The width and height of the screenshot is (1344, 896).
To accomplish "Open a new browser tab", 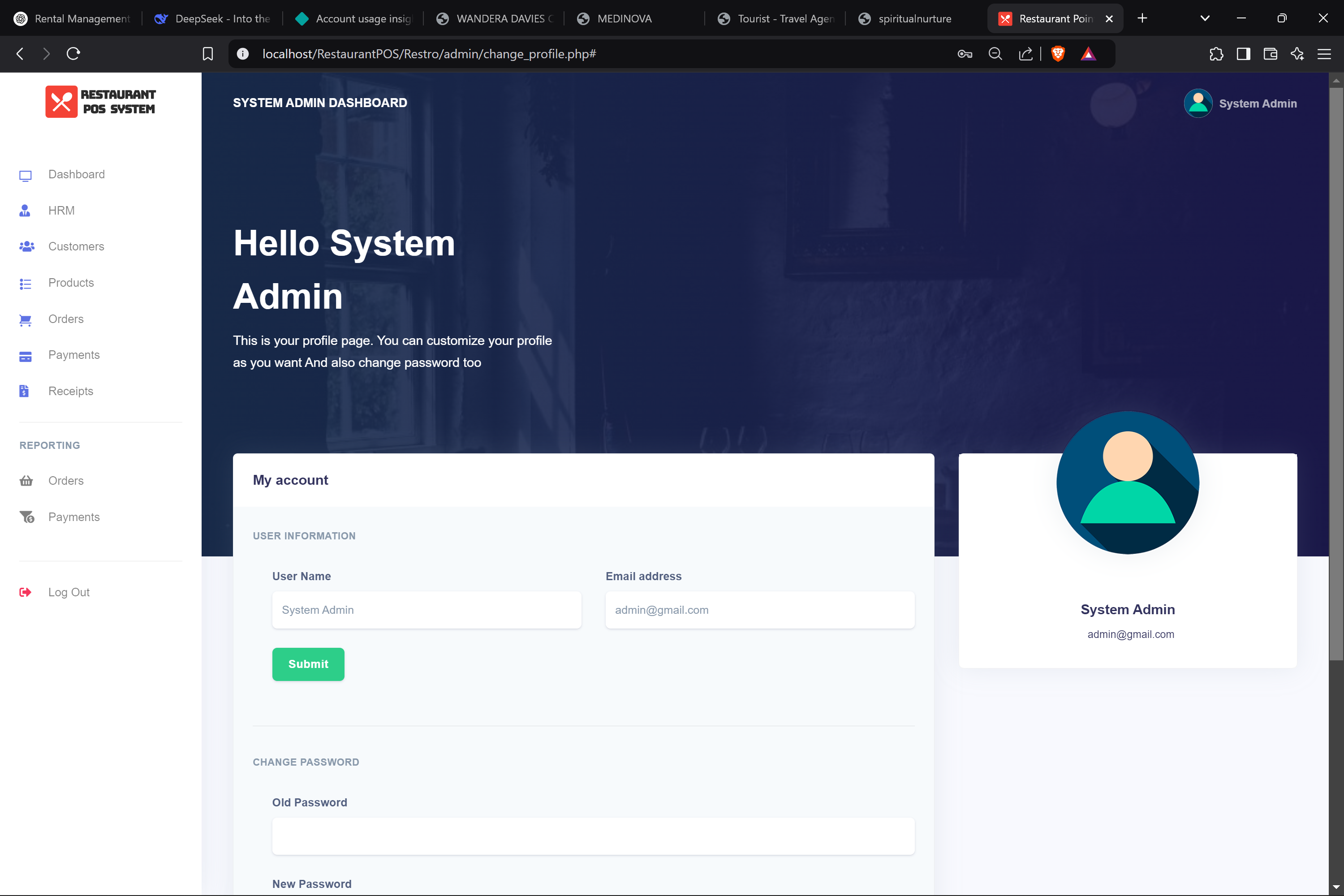I will coord(1142,18).
